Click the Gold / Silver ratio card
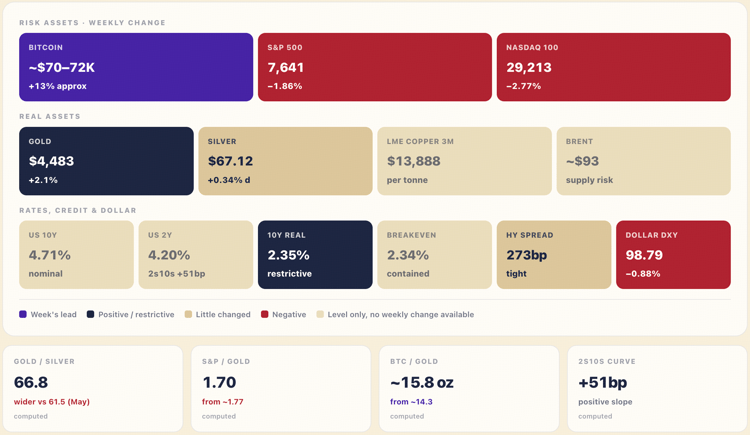This screenshot has height=435, width=750. point(93,389)
